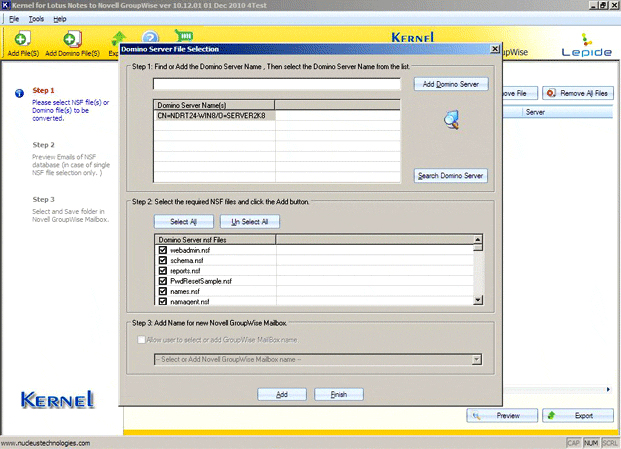621x449 pixels.
Task: Open the Novell GroupWise Mailbox name dropdown
Action: [x=477, y=360]
